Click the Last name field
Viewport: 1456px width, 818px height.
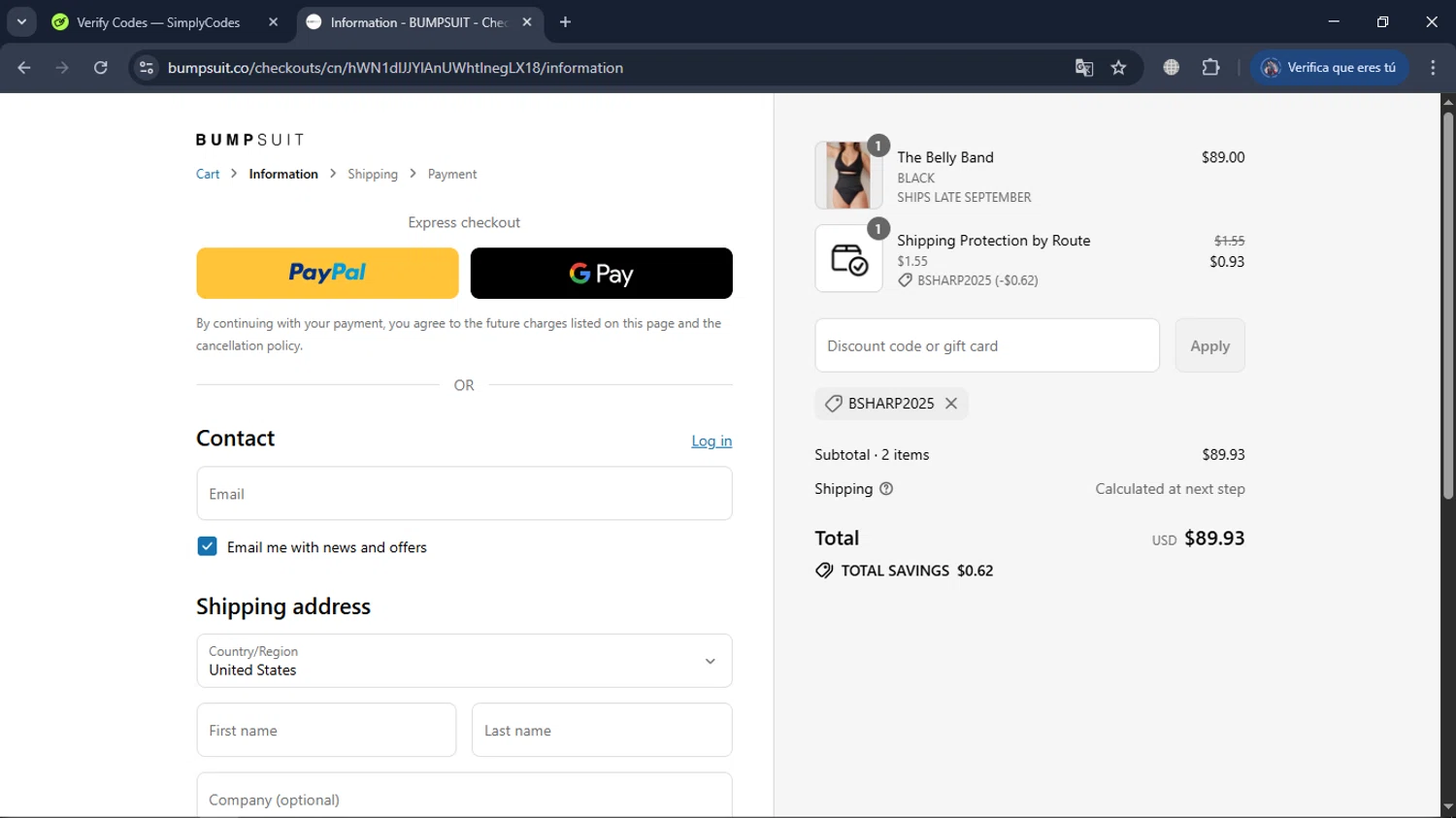[x=602, y=730]
